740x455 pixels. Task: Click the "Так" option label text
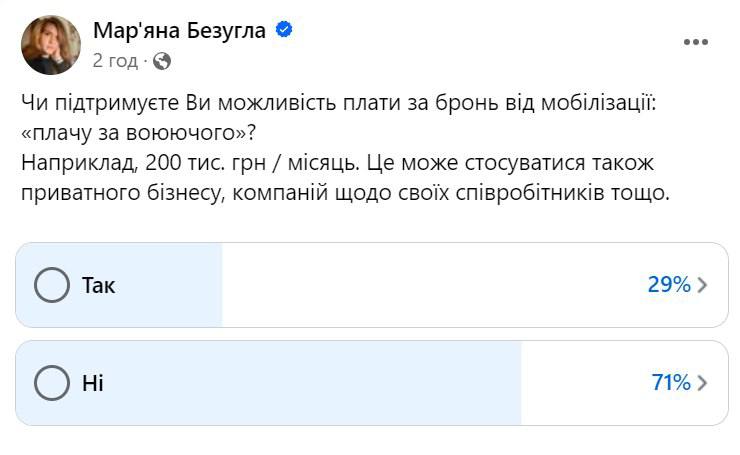coord(99,285)
